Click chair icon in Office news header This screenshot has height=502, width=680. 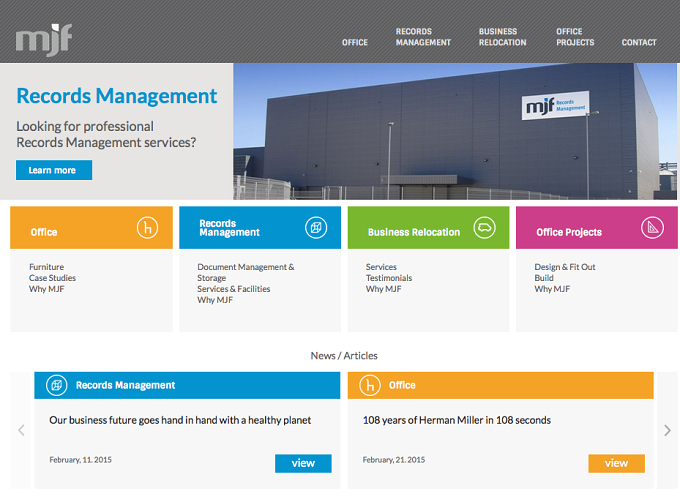[x=370, y=385]
